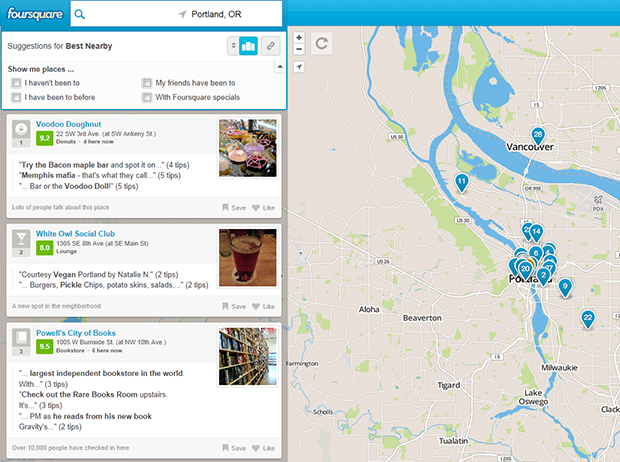Click the Foursquare logo

pyautogui.click(x=36, y=14)
